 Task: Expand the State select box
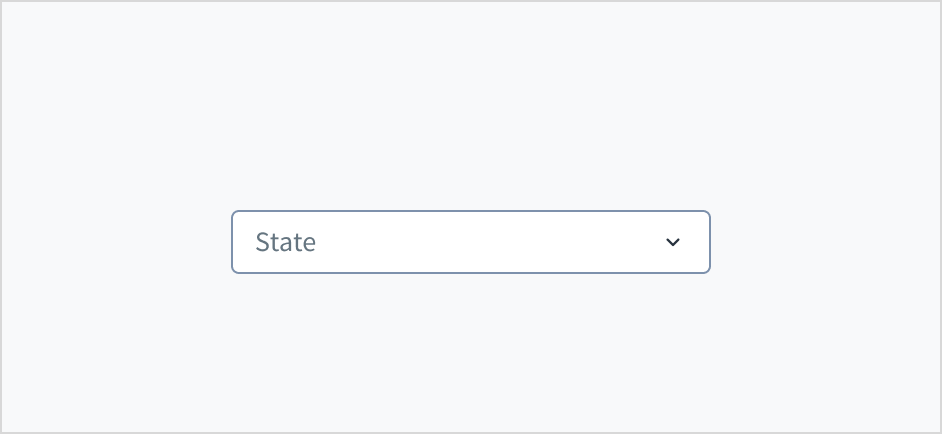(x=470, y=242)
